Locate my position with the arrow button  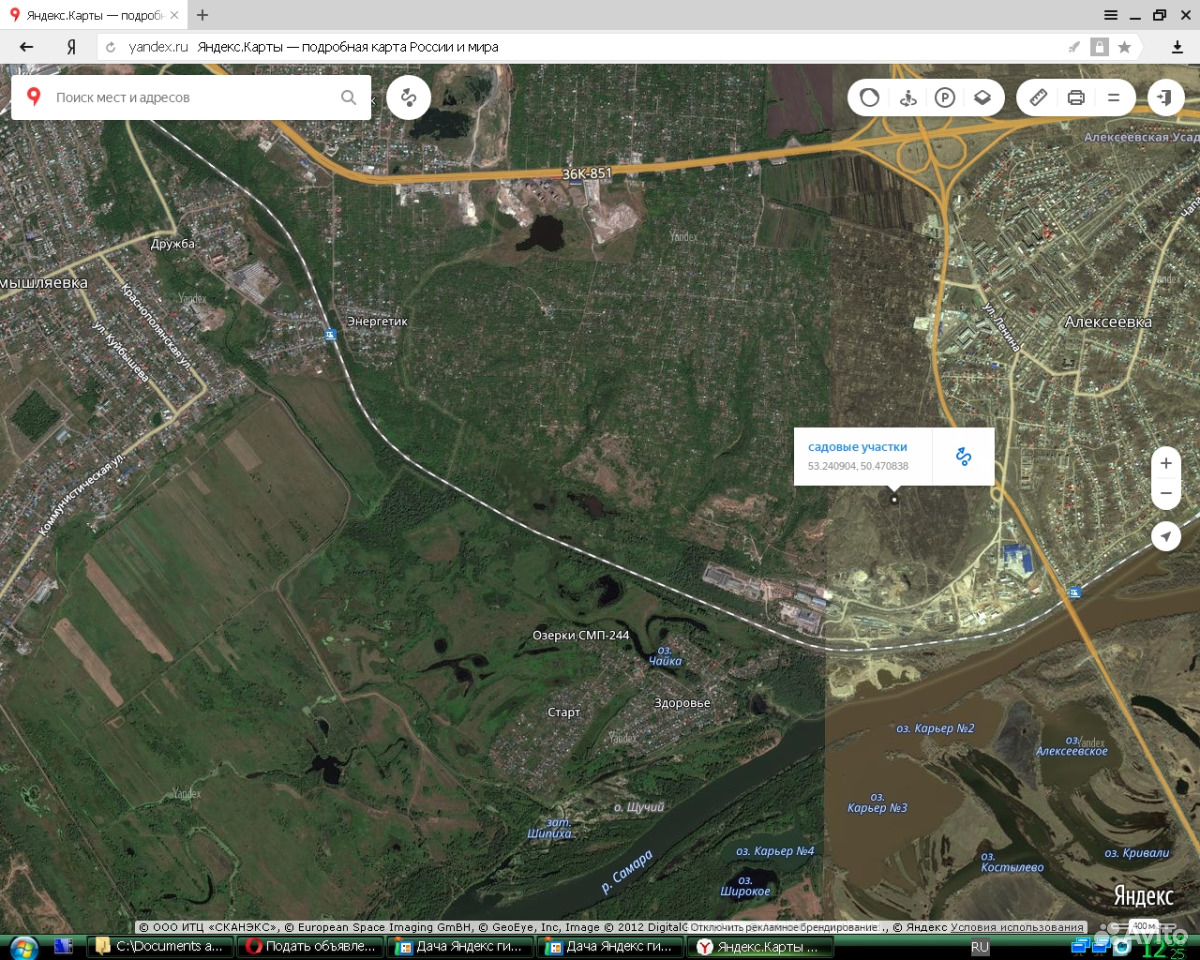tap(1165, 537)
